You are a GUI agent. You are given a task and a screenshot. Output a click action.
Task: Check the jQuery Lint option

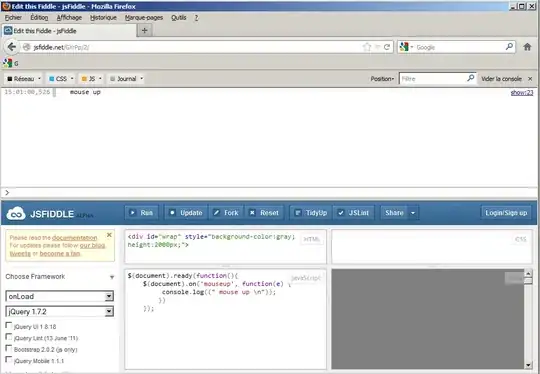tap(9, 336)
